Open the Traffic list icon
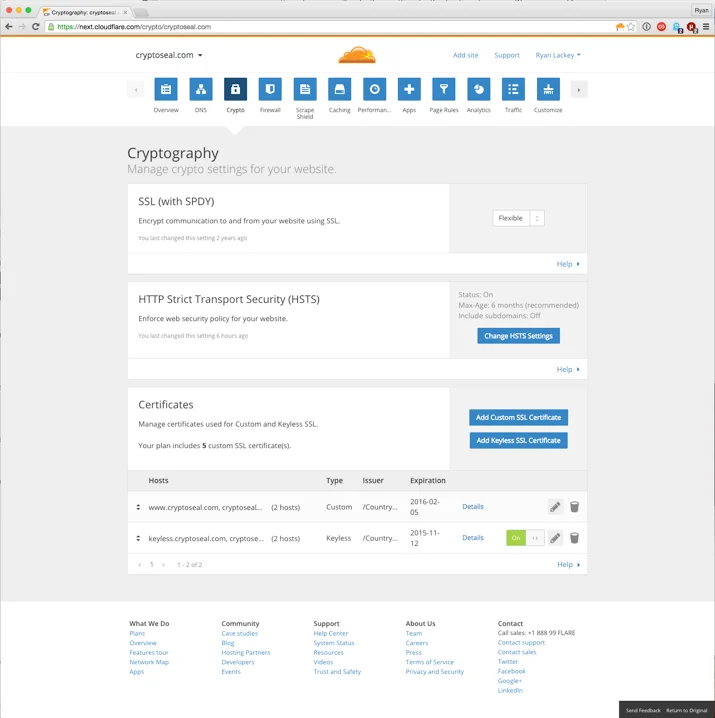This screenshot has width=715, height=718. (513, 89)
